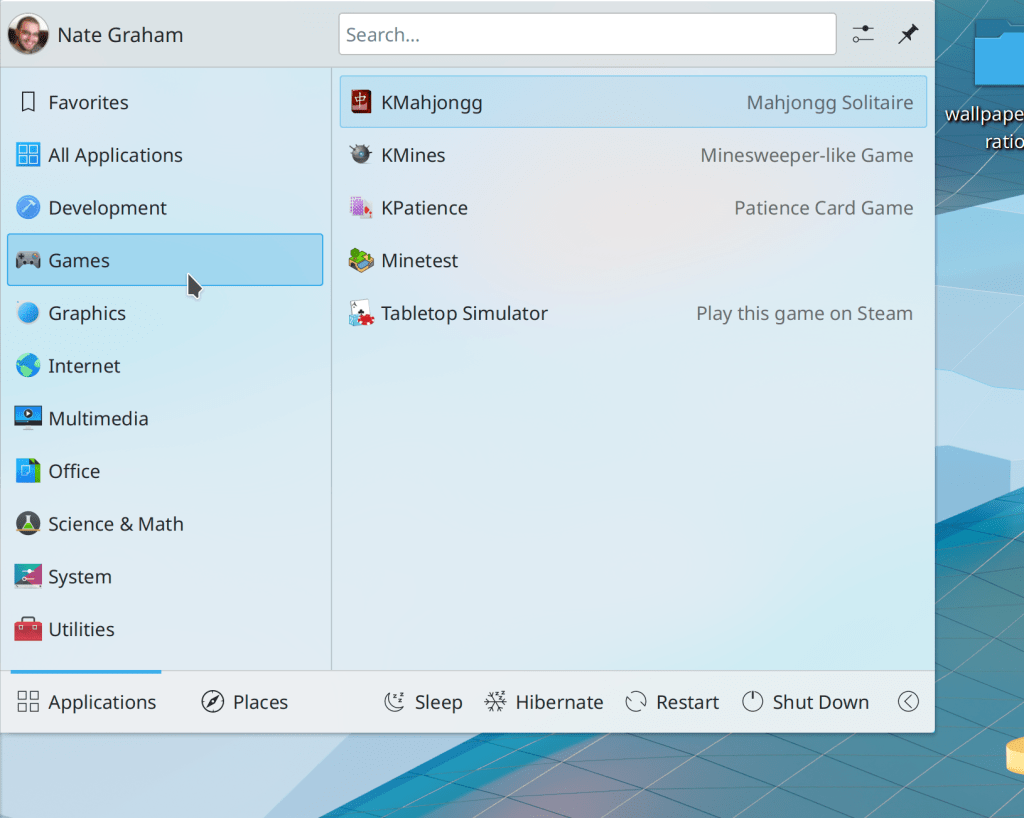Switch to the Applications tab
Screen dimensions: 1024x818
click(87, 702)
